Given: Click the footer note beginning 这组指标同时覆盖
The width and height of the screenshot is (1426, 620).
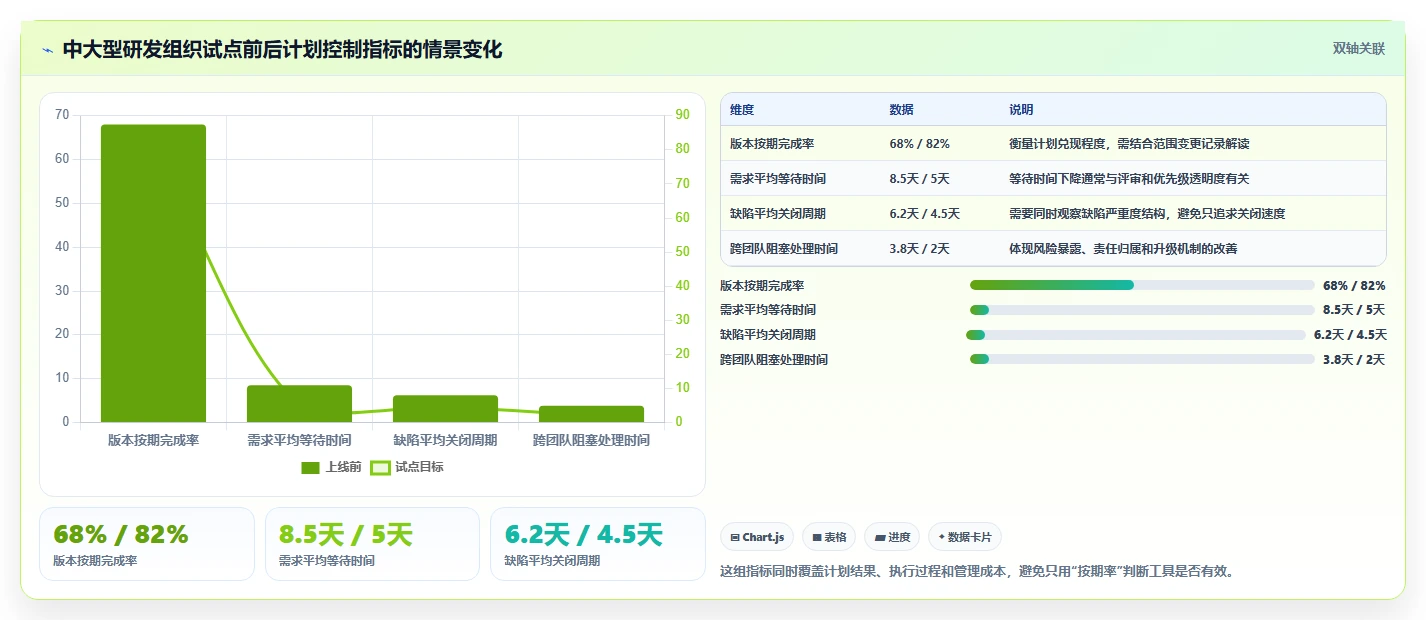Looking at the screenshot, I should [978, 572].
